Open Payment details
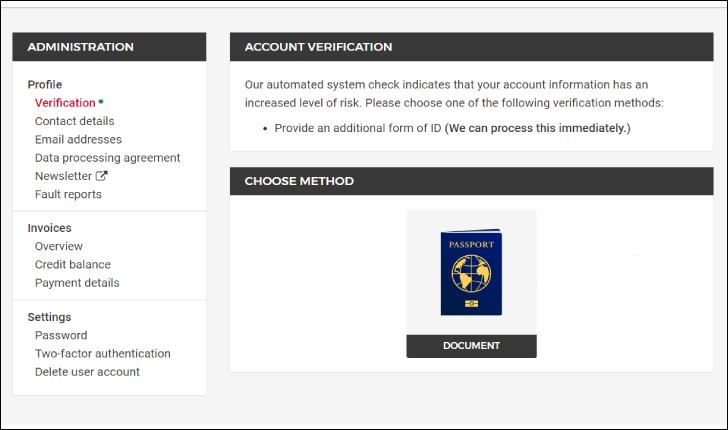This screenshot has height=430, width=728. [x=77, y=283]
